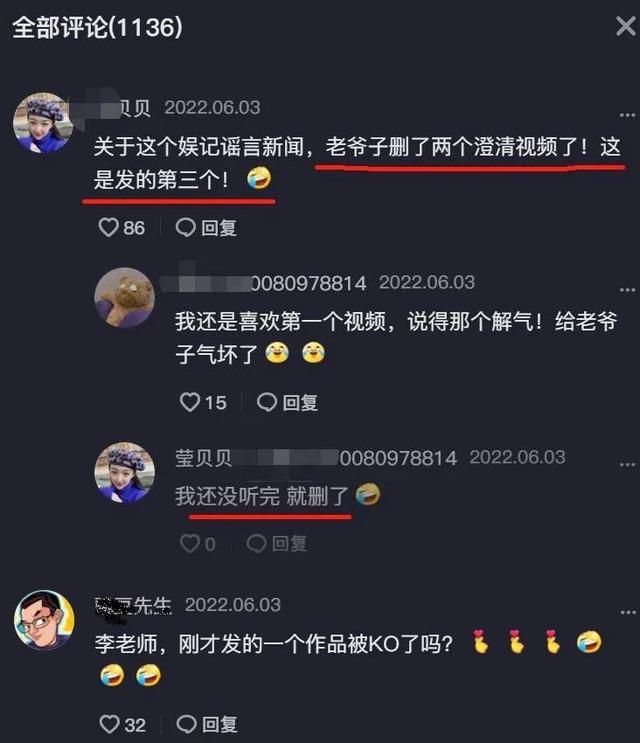Open more options for 莹贝贝's reply

627,465
